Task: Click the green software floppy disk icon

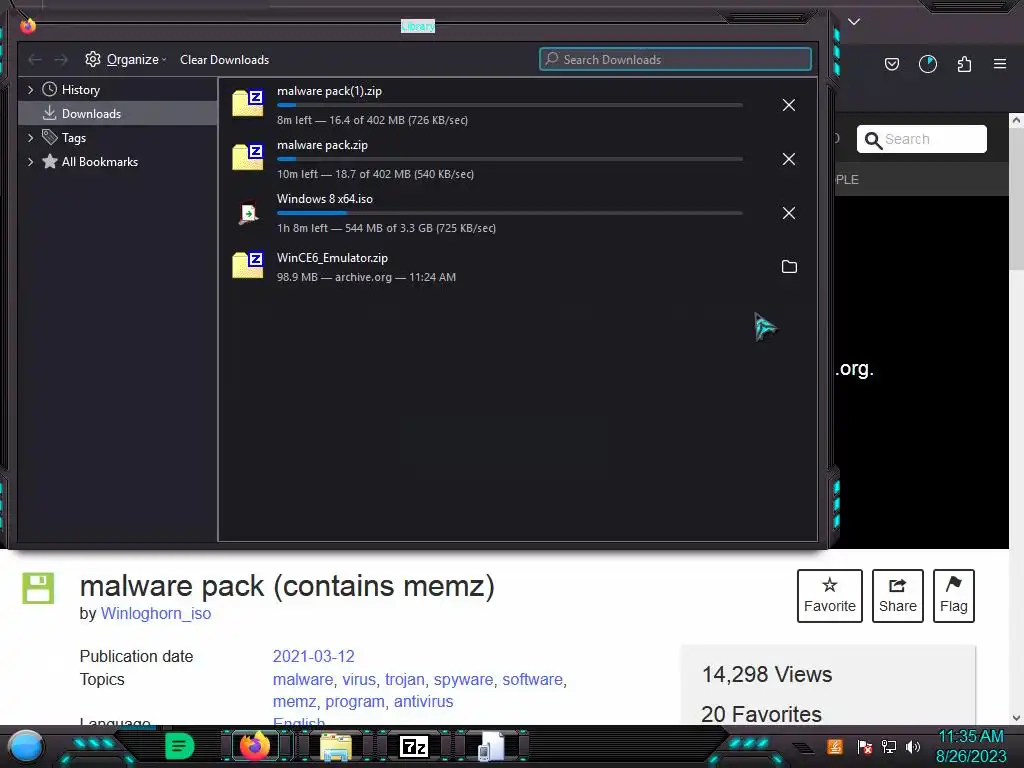Action: click(38, 588)
